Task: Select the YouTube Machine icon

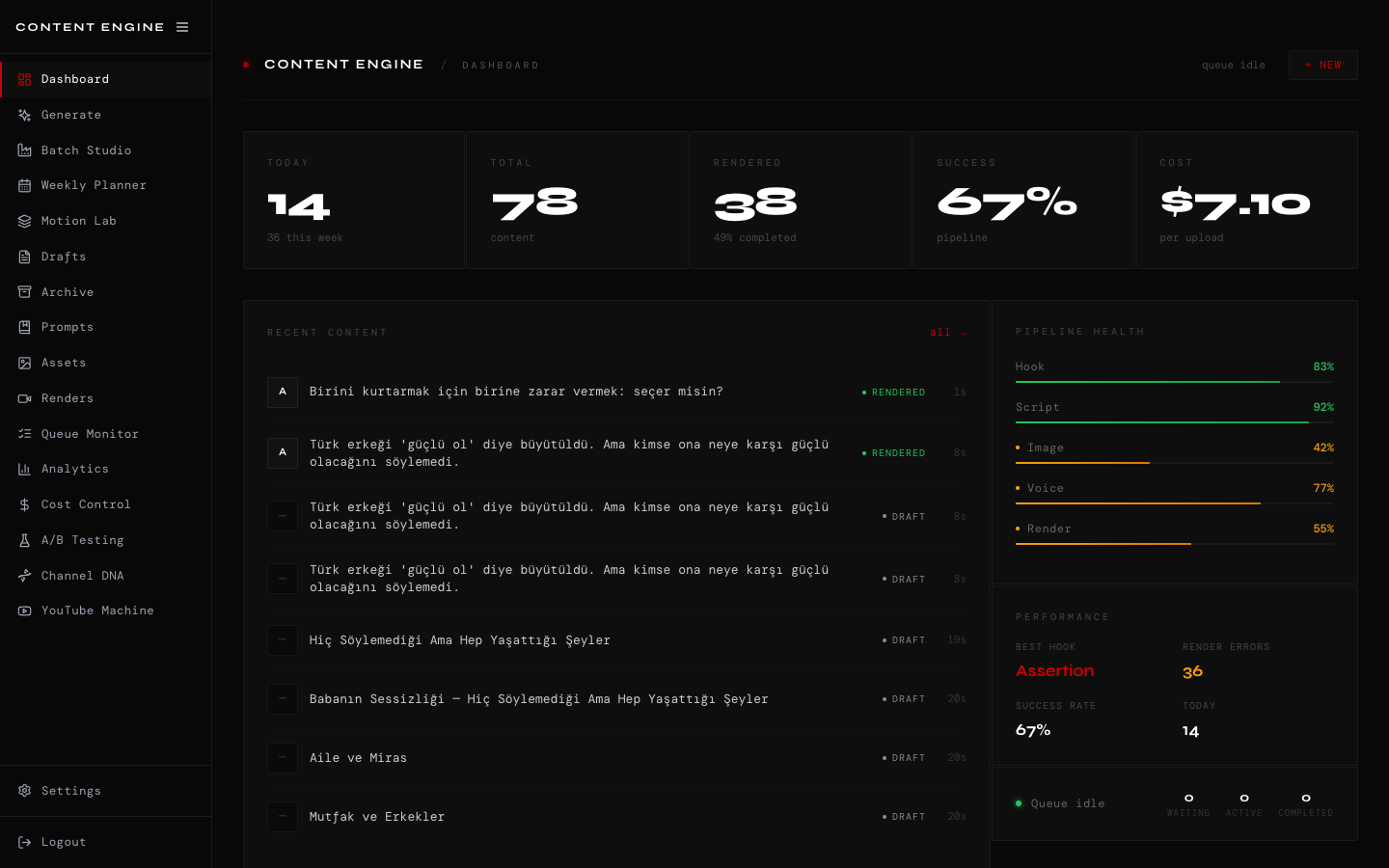Action: tap(24, 610)
